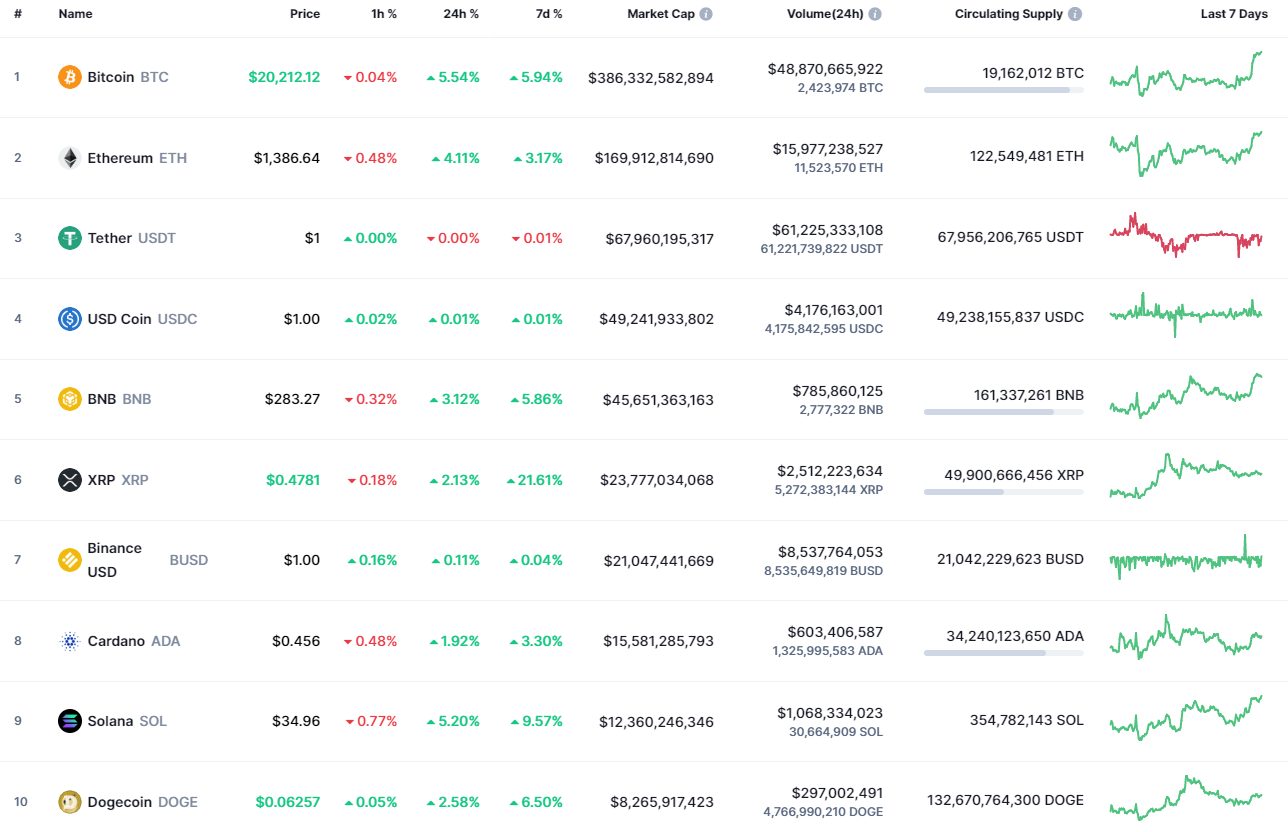Image resolution: width=1288 pixels, height=832 pixels.
Task: Click the BNB logo icon
Action: 68,398
